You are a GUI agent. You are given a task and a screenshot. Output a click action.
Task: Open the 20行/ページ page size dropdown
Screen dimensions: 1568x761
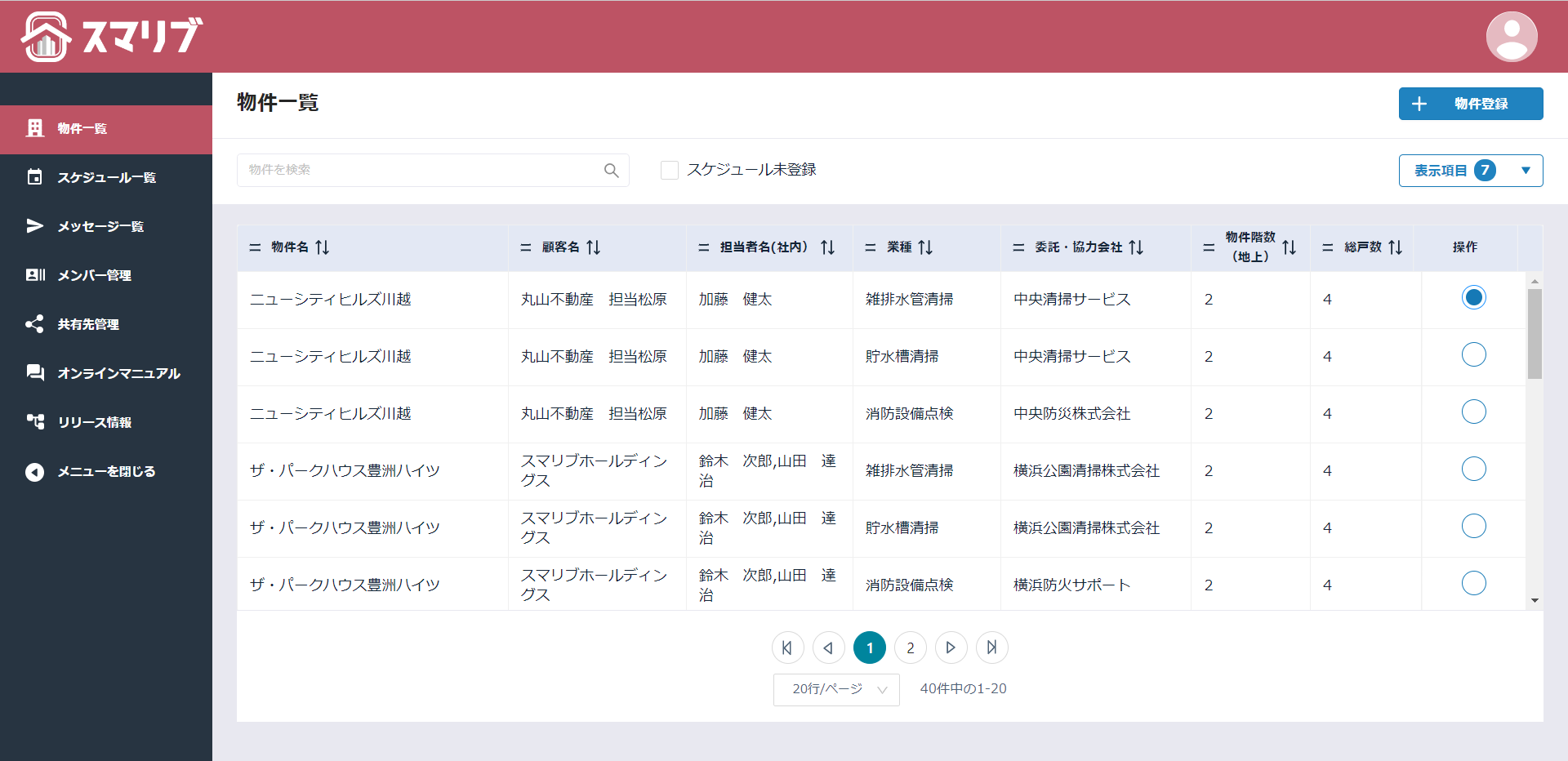click(836, 689)
